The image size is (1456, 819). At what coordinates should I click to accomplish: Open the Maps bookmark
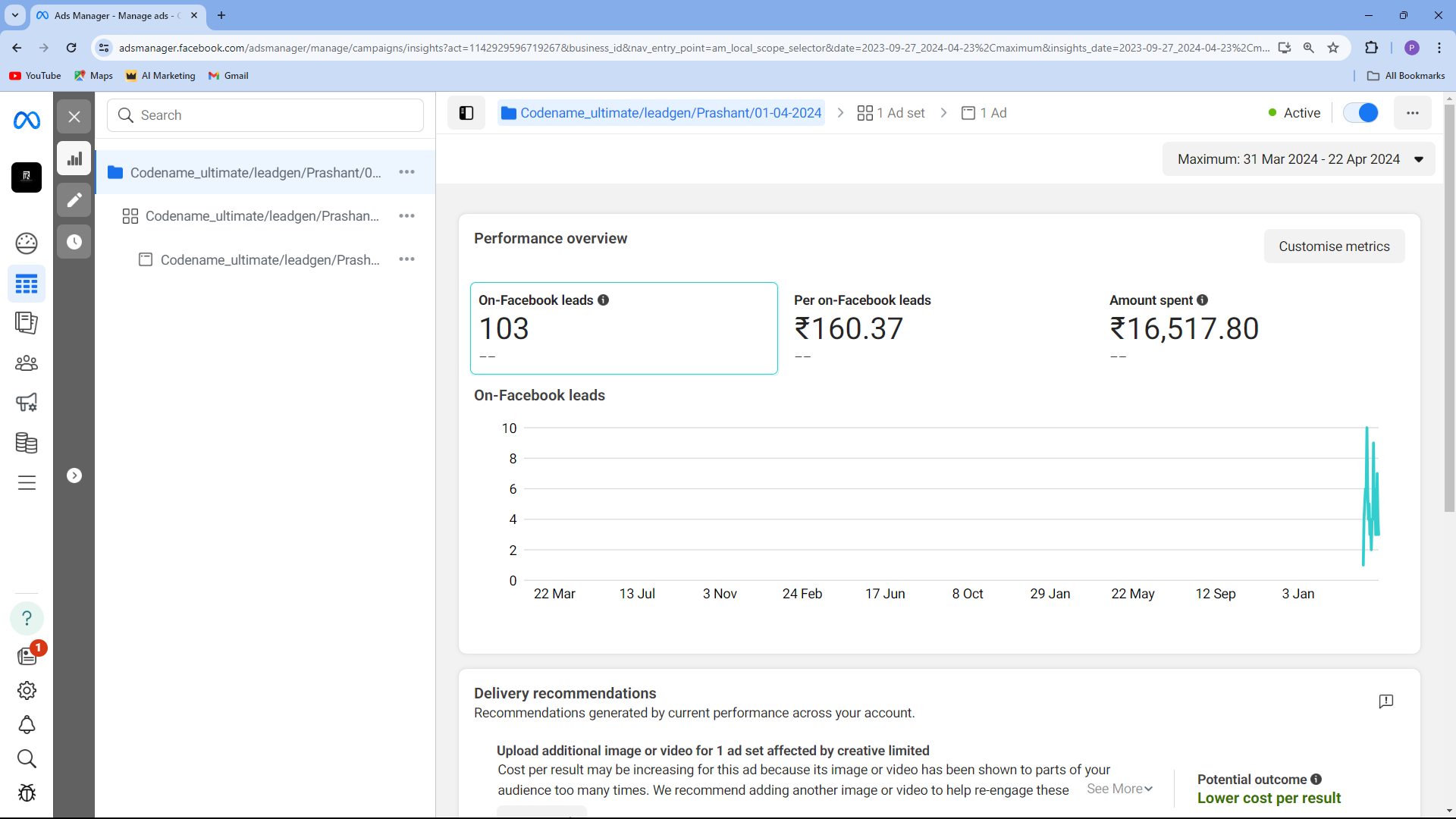point(94,76)
